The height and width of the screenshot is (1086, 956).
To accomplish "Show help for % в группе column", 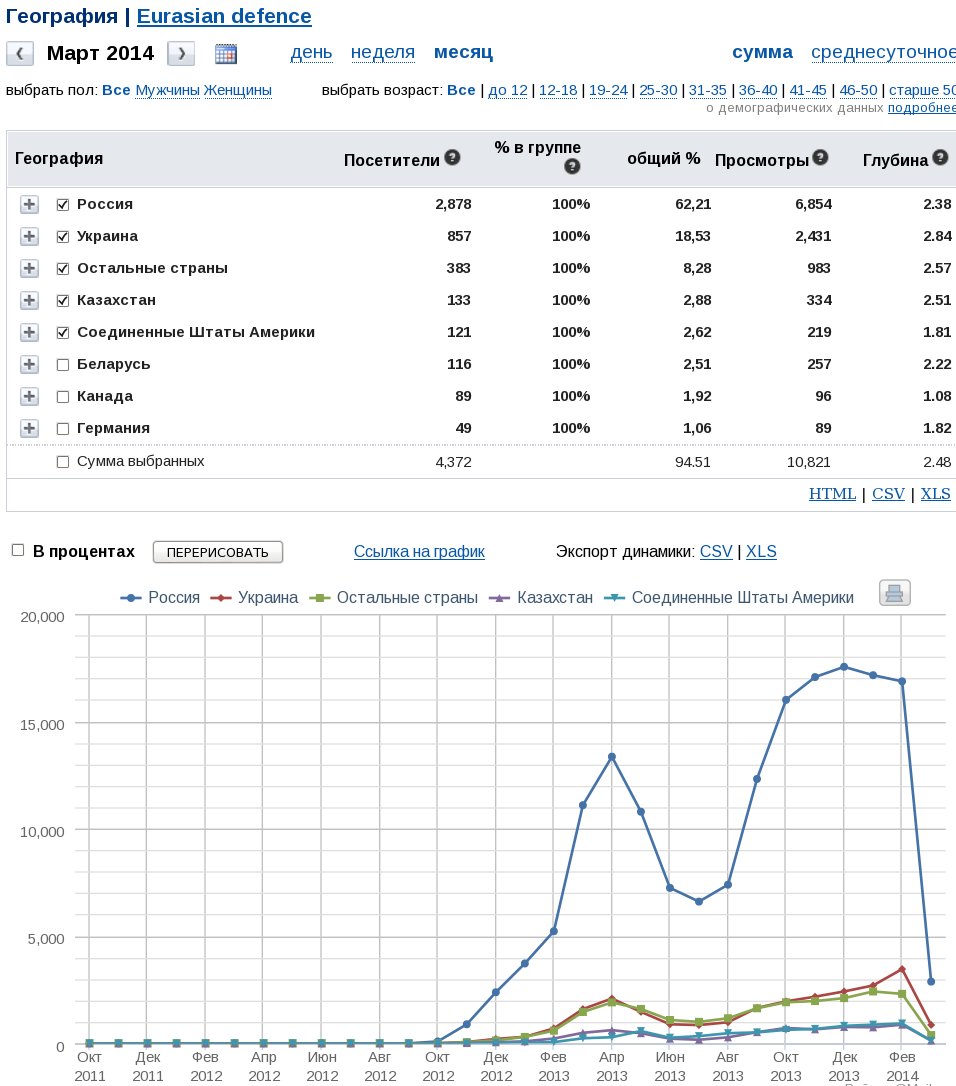I will coord(572,166).
